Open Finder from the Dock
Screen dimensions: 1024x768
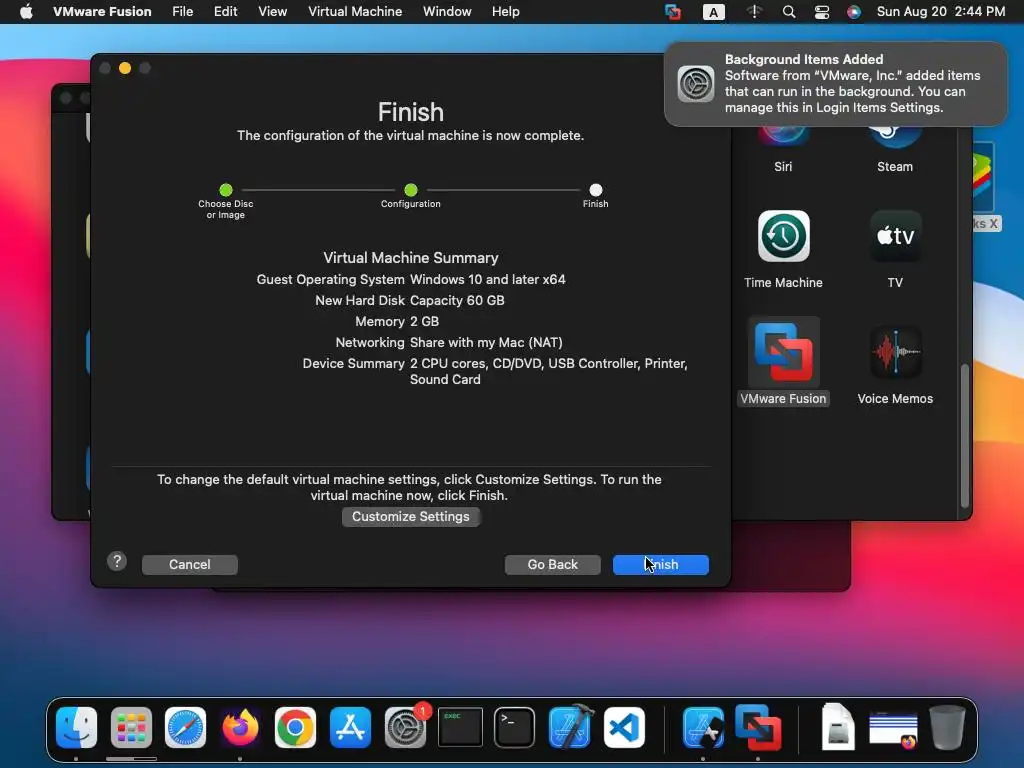pos(76,727)
